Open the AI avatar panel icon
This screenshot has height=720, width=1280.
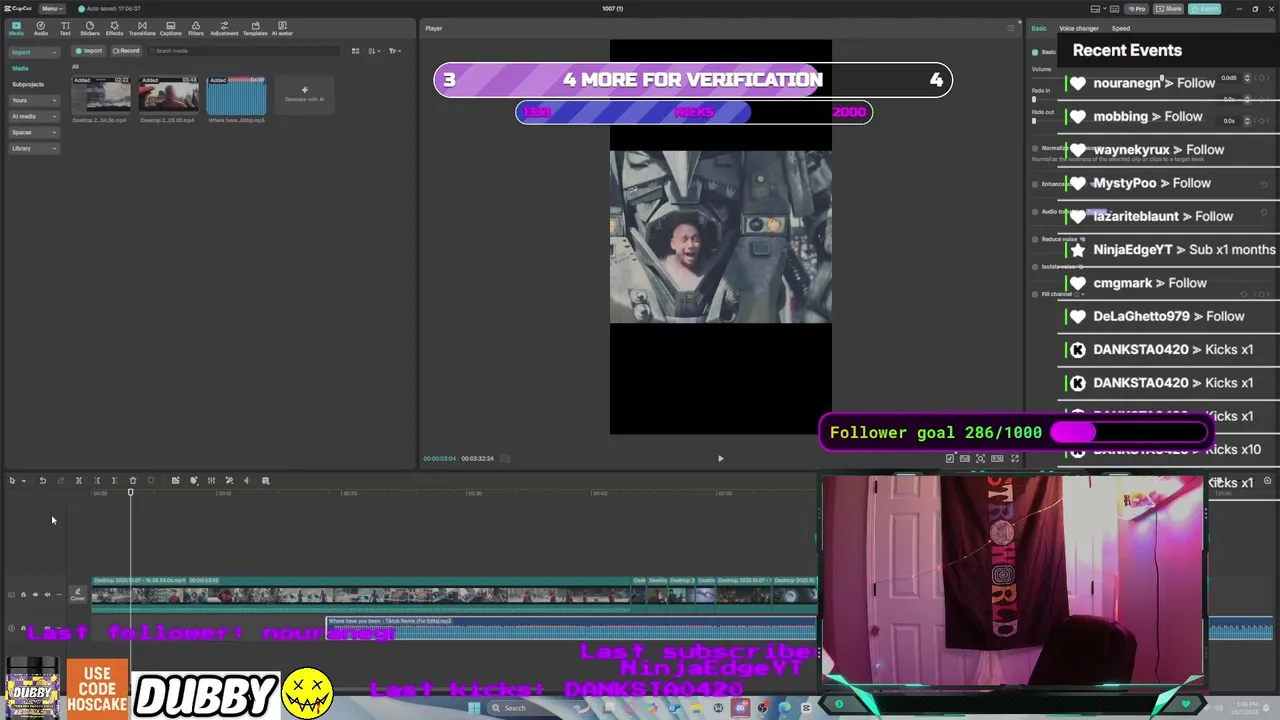tap(283, 28)
